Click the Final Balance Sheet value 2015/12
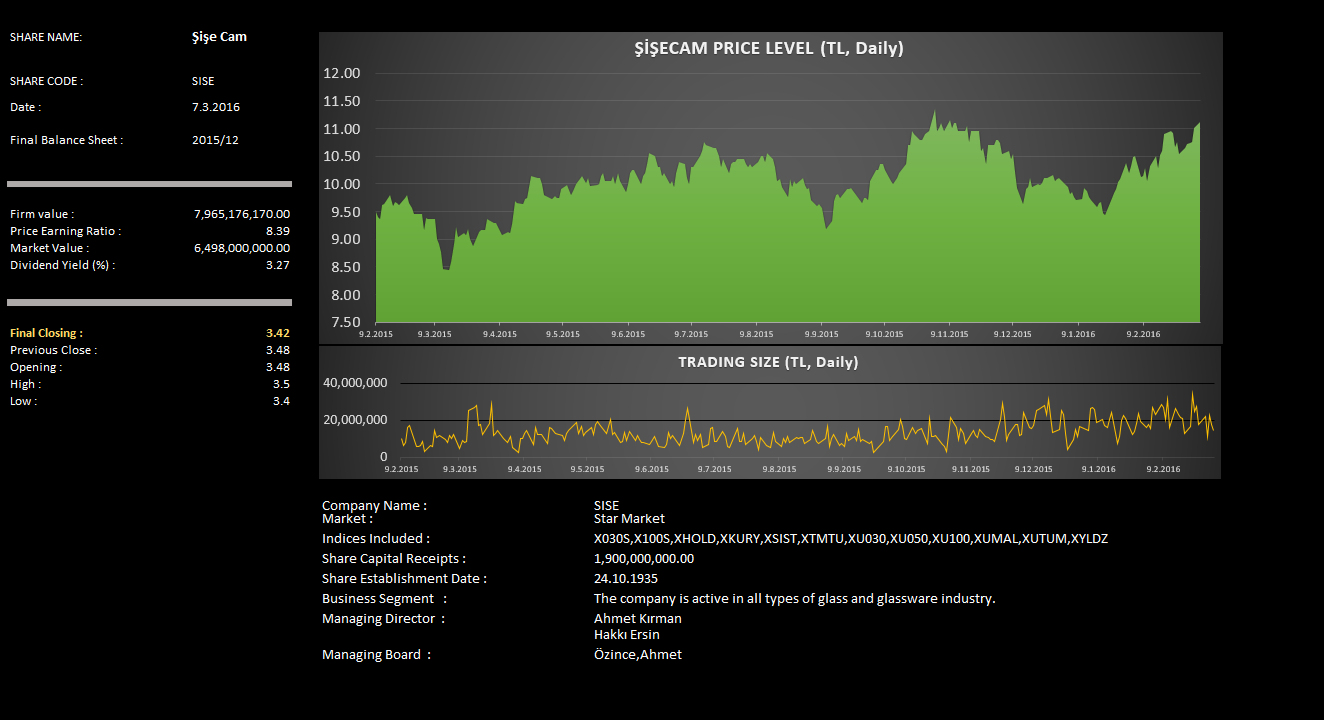Image resolution: width=1324 pixels, height=720 pixels. pyautogui.click(x=215, y=140)
